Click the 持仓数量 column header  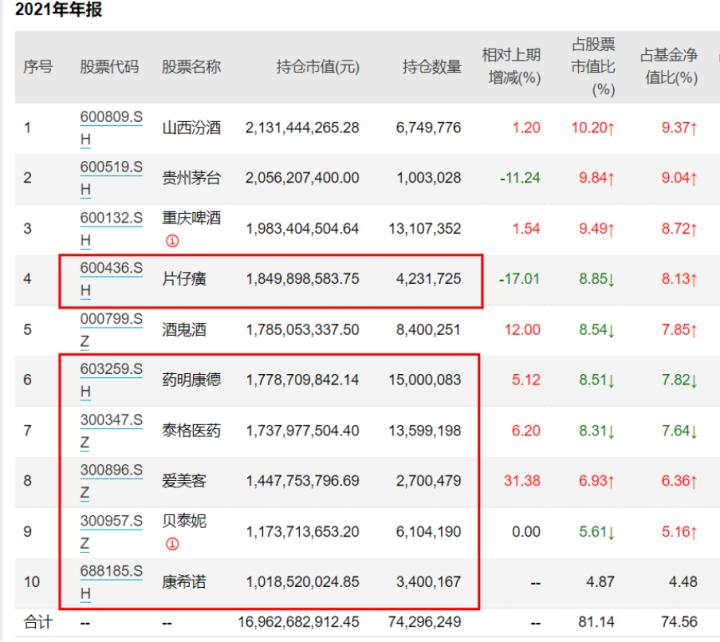[x=432, y=67]
